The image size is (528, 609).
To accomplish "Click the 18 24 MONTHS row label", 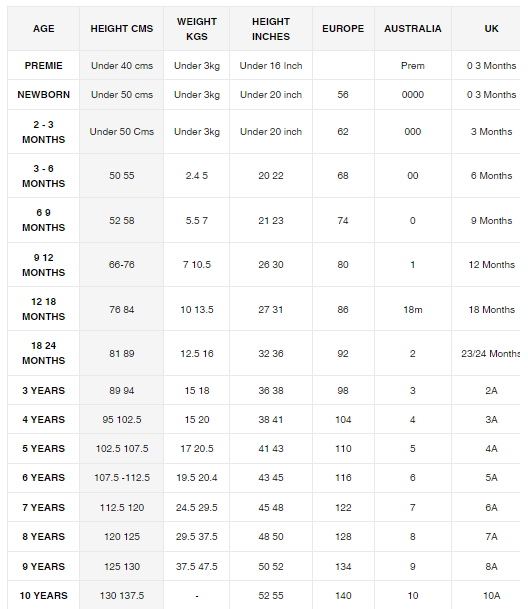I will [x=44, y=353].
